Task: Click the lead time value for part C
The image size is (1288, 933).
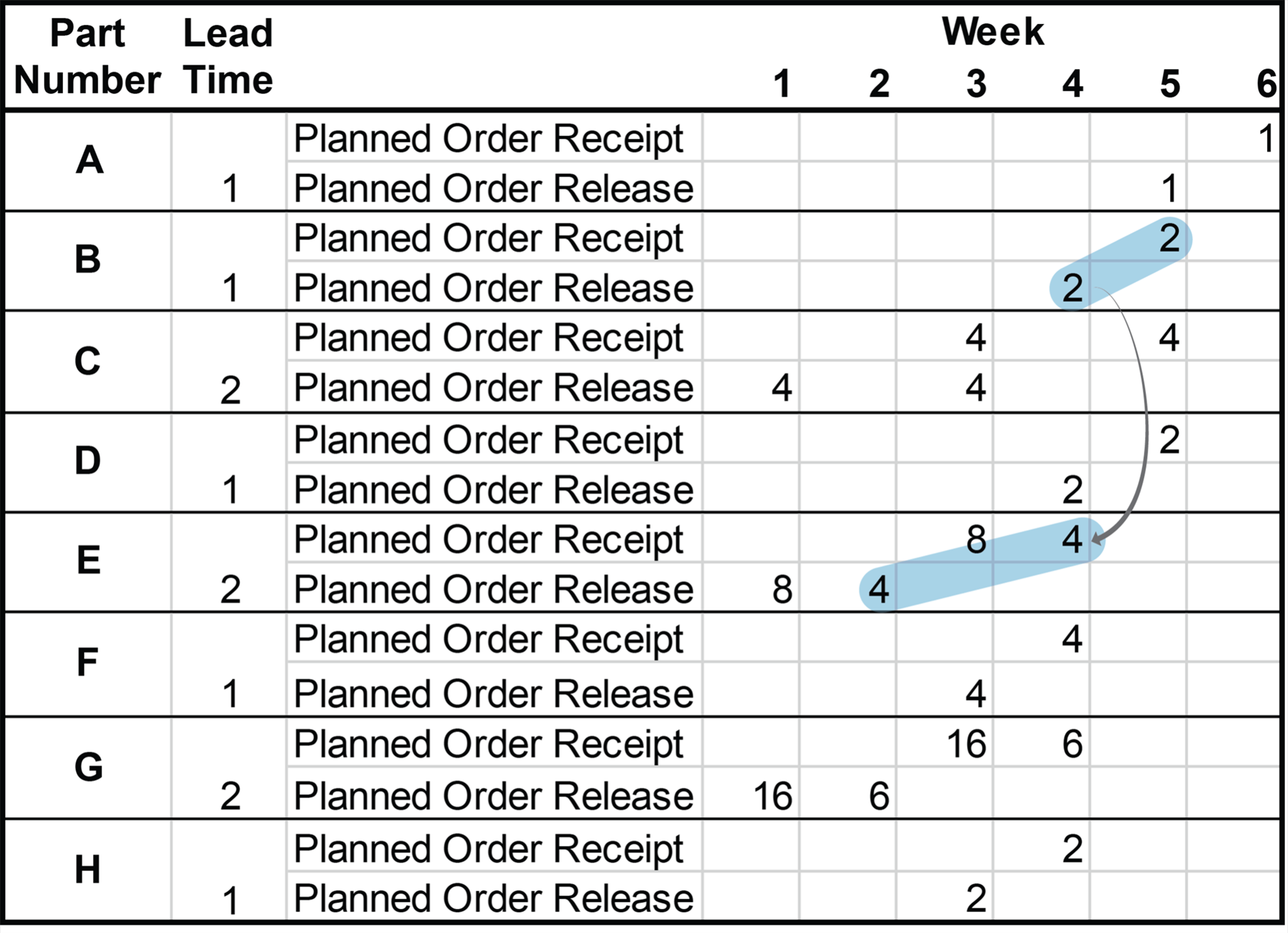Action: tap(230, 390)
